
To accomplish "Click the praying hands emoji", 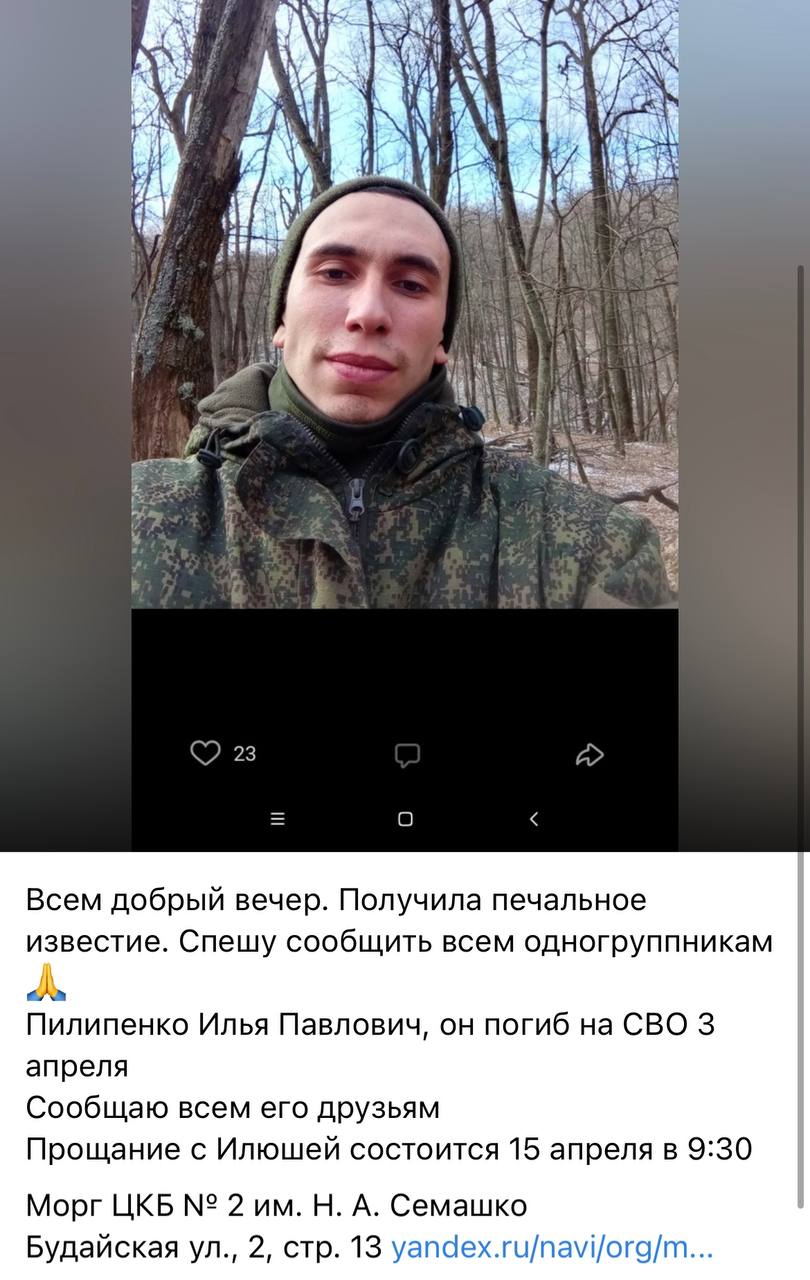I will [x=46, y=982].
